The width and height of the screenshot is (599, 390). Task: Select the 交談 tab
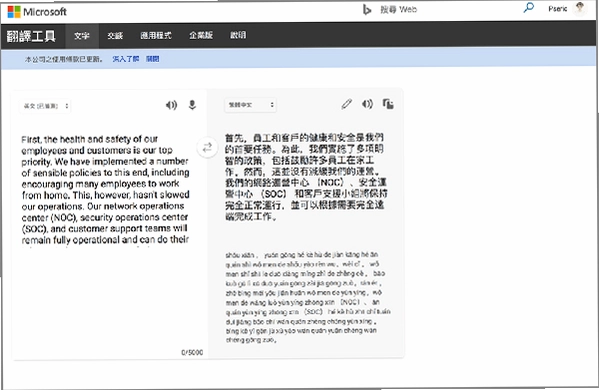pyautogui.click(x=115, y=36)
